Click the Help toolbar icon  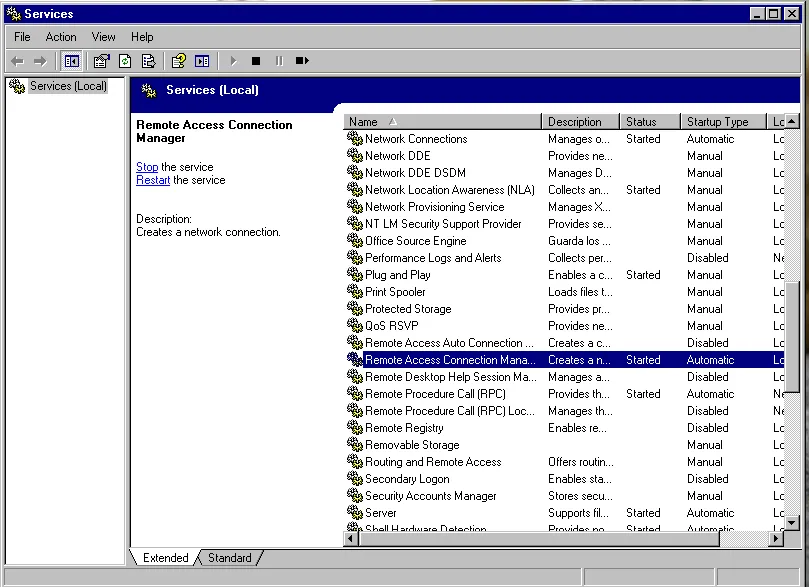(x=179, y=61)
